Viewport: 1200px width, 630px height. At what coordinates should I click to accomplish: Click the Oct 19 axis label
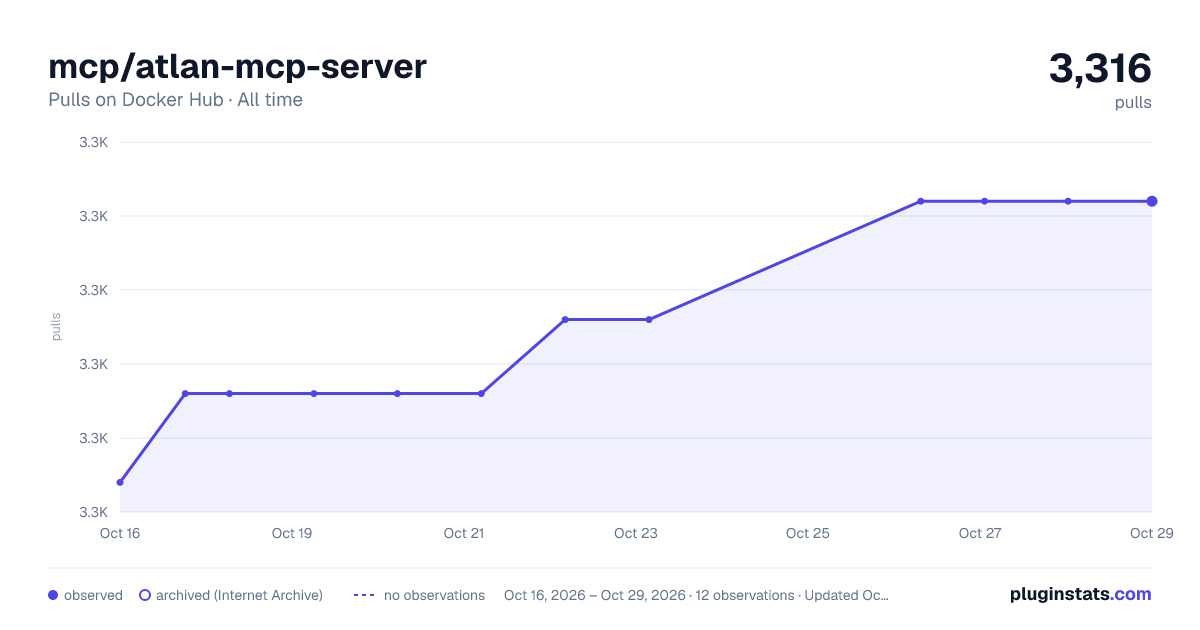[x=292, y=533]
